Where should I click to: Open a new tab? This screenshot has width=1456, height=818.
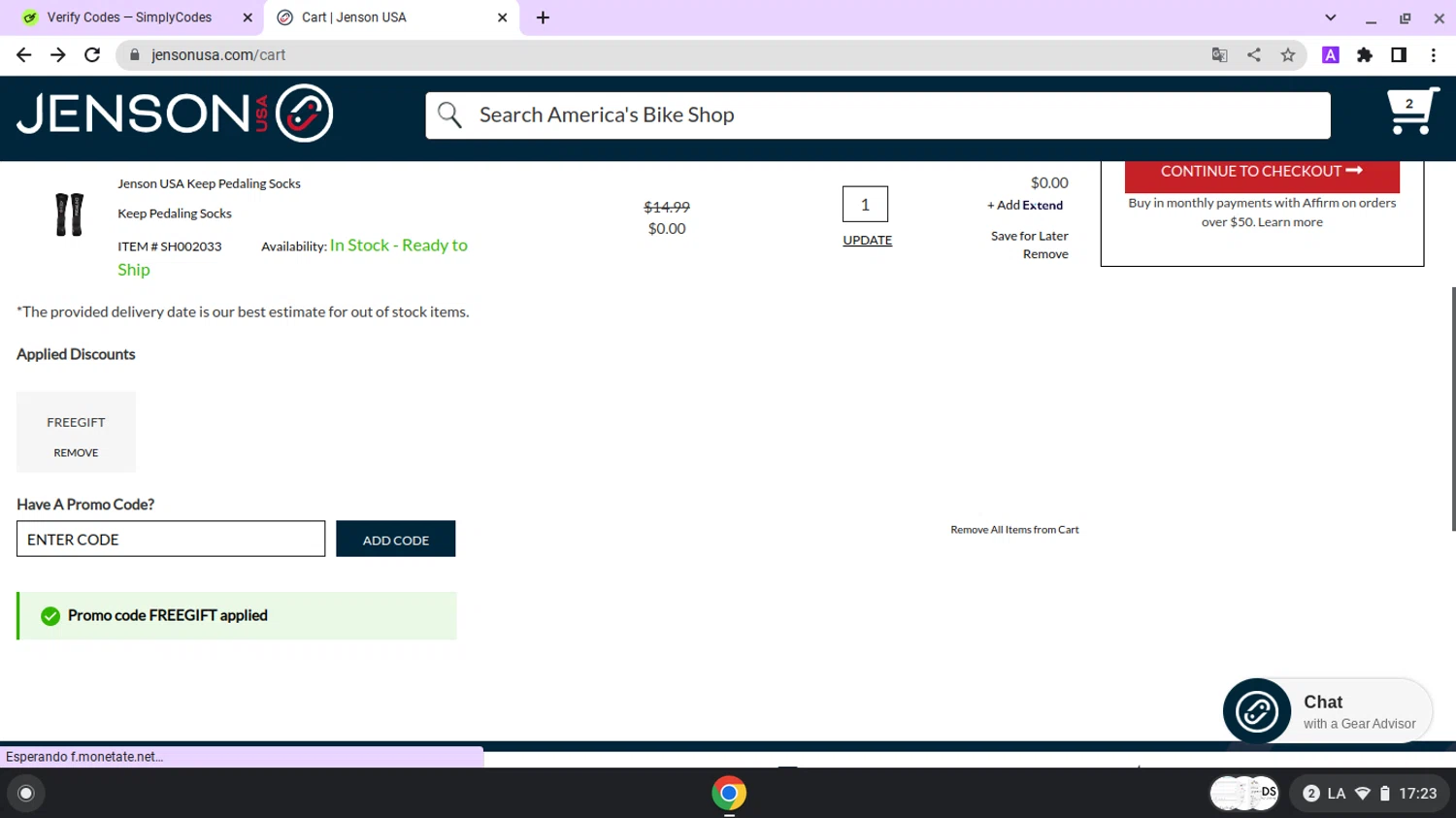(543, 17)
